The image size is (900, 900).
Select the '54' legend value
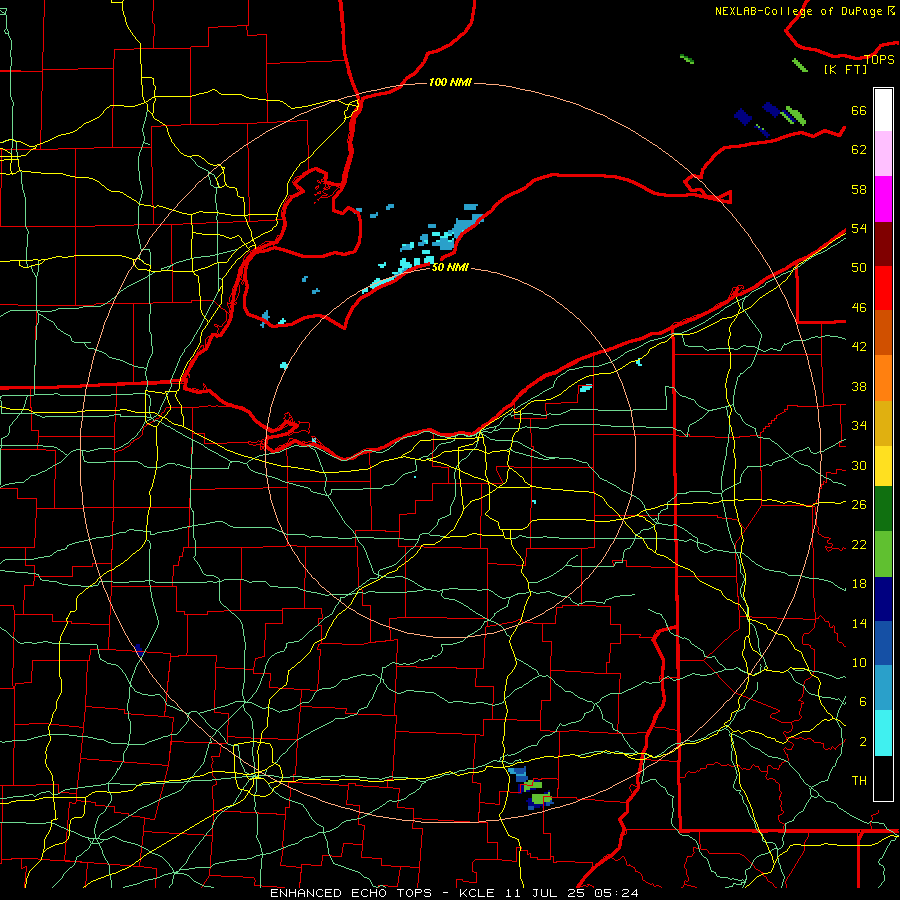859,228
